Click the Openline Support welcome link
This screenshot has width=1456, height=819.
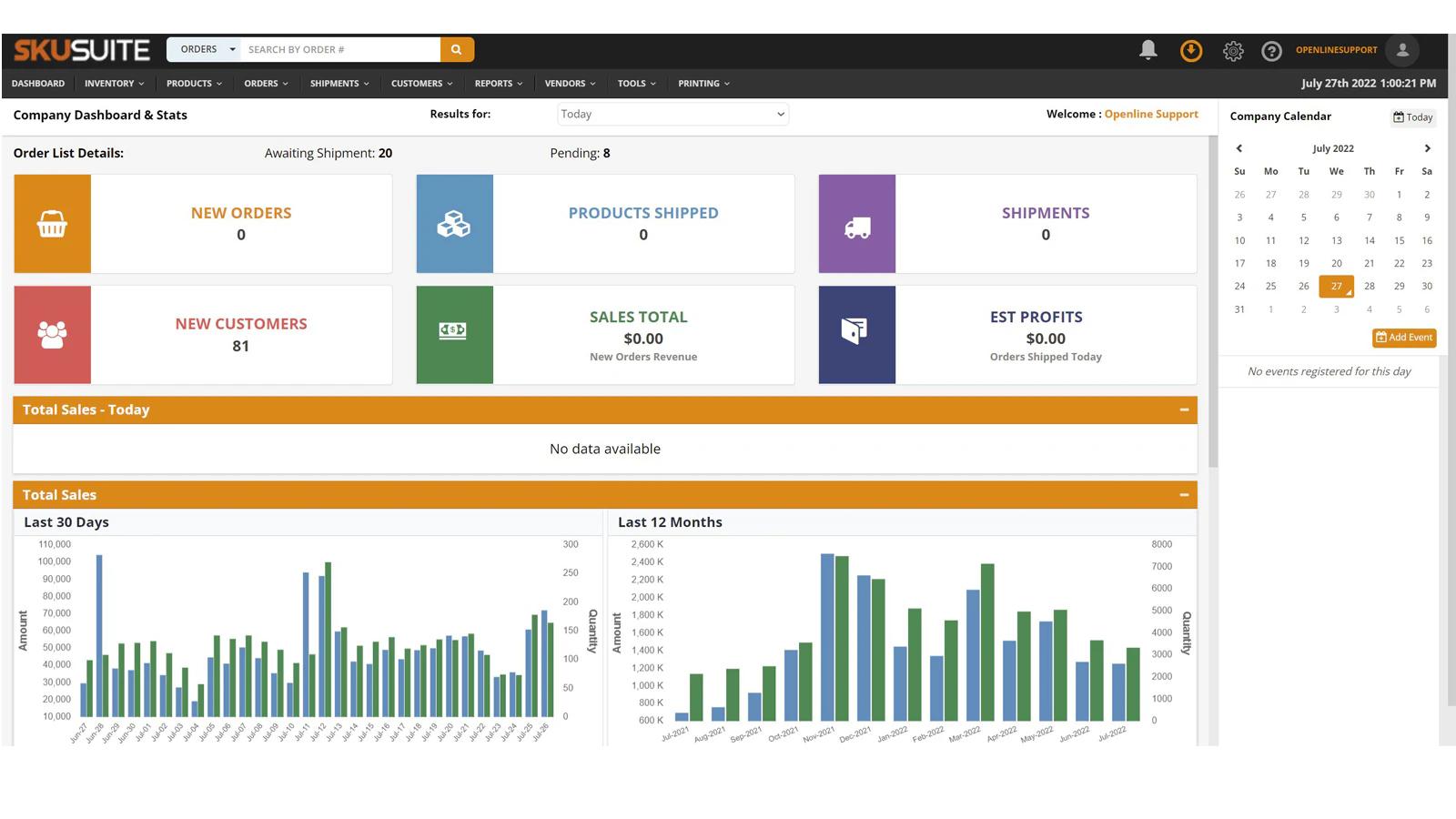tap(1151, 114)
